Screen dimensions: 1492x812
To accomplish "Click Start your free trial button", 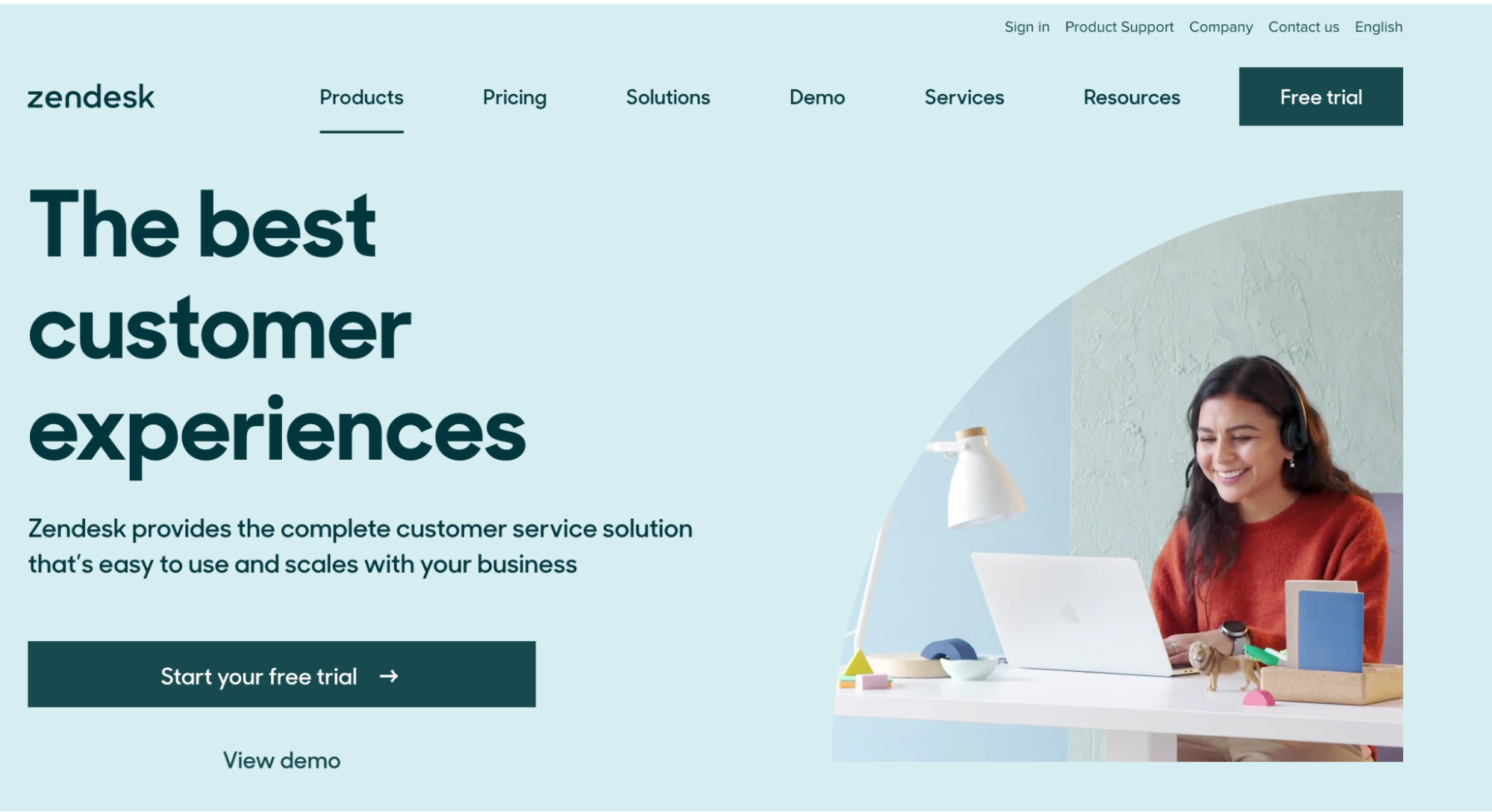I will [x=283, y=675].
